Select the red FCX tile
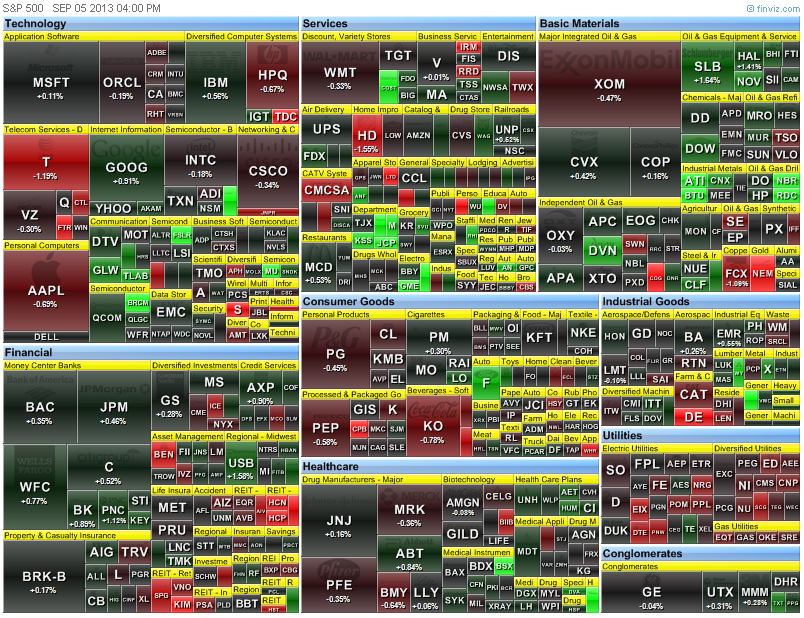Screen dimensions: 804x618 [736, 273]
